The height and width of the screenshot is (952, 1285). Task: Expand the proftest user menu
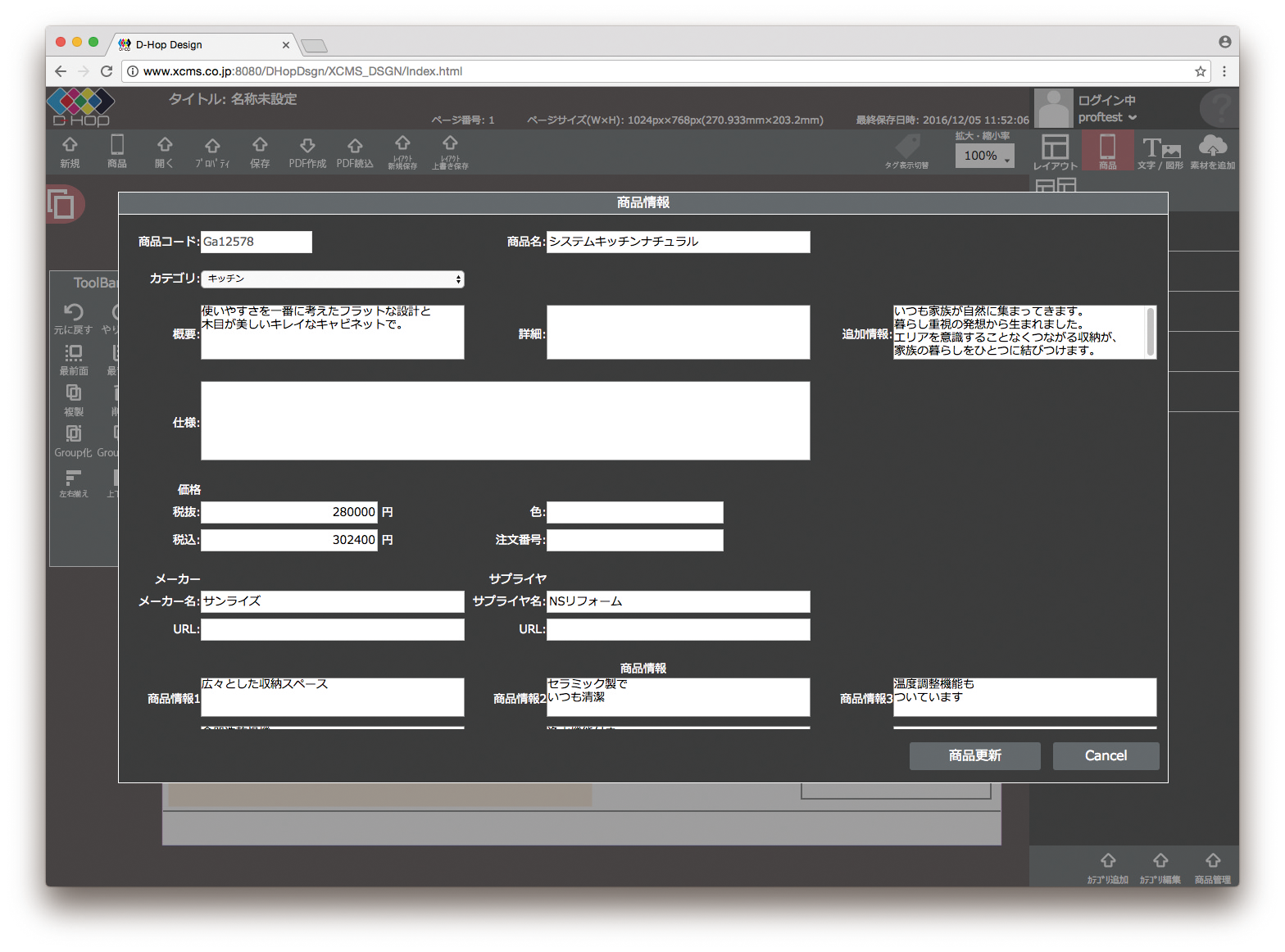coord(1107,118)
